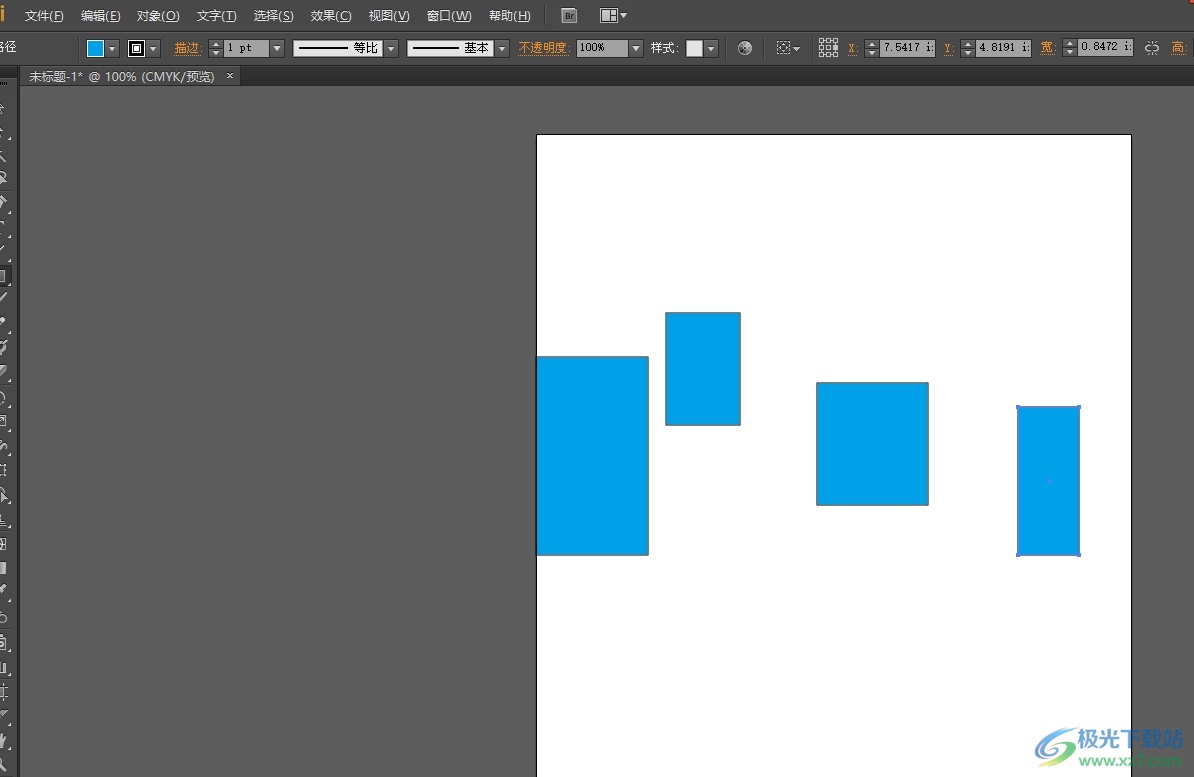Open the fill color dropdown arrow

pos(113,48)
